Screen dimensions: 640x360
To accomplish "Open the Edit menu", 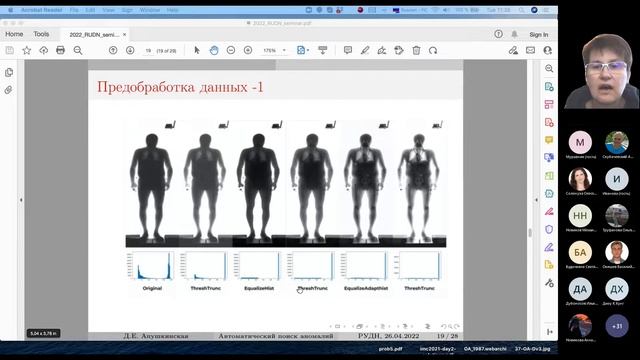I will [91, 10].
